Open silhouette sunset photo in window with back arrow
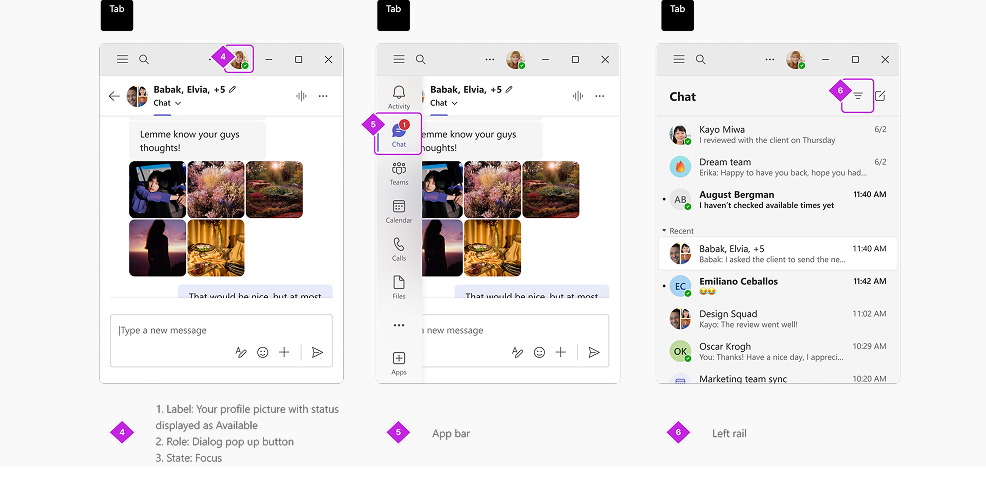Image resolution: width=986 pixels, height=481 pixels. tap(158, 248)
